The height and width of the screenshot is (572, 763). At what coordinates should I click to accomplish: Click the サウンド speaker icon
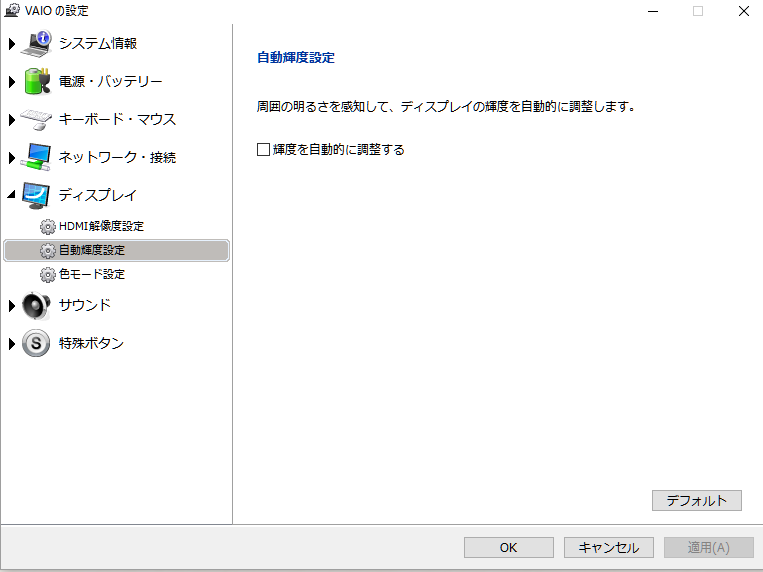point(36,305)
